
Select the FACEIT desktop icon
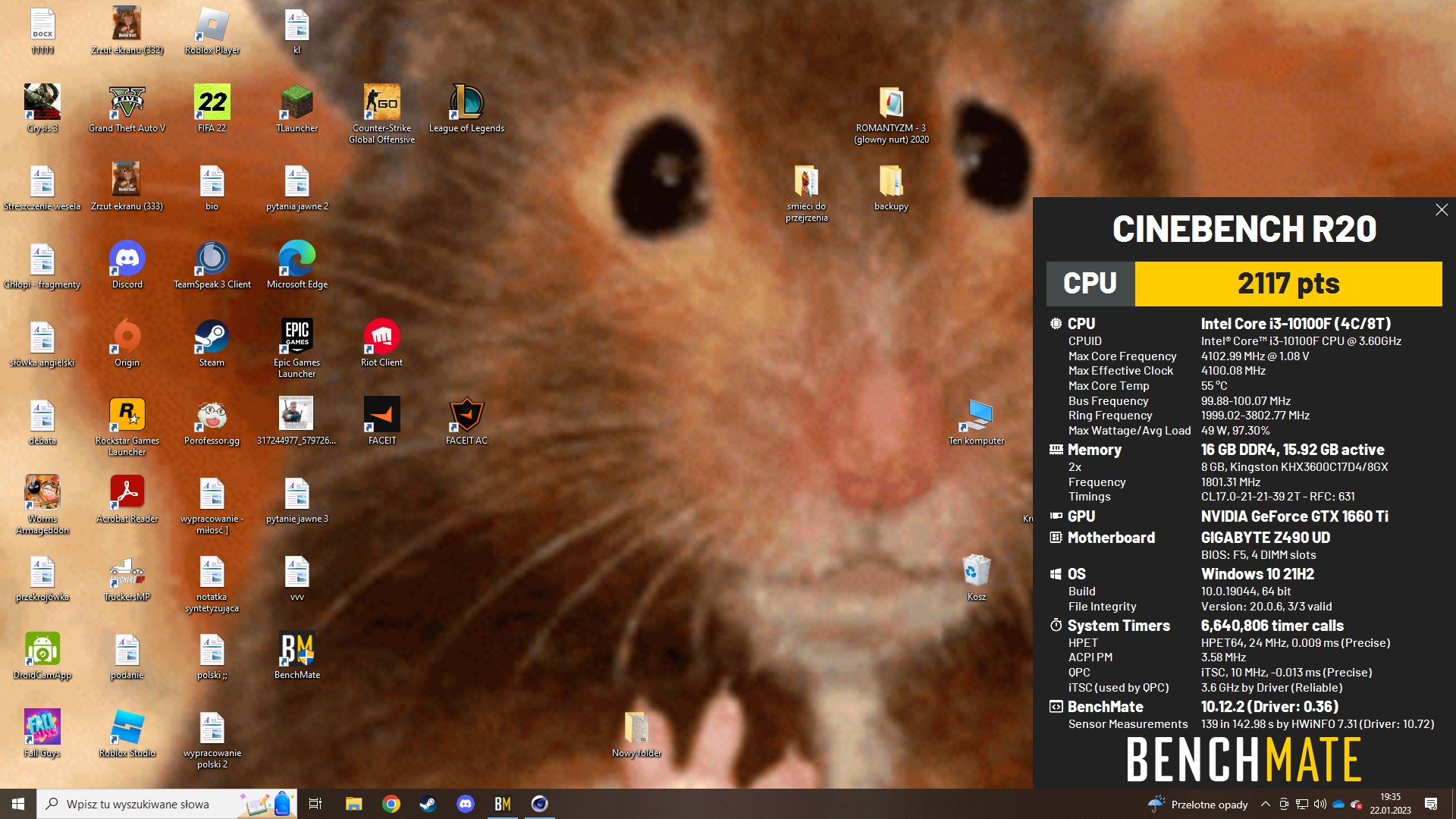(381, 422)
